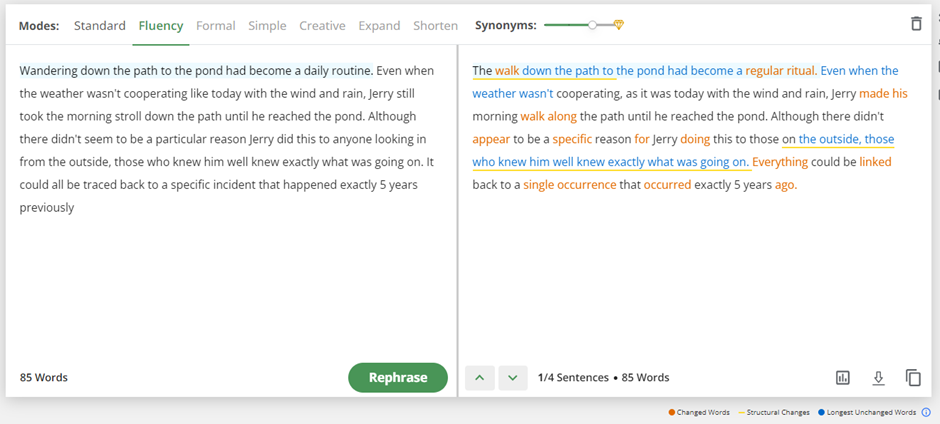This screenshot has width=940, height=424.
Task: Click the download export icon
Action: [878, 377]
